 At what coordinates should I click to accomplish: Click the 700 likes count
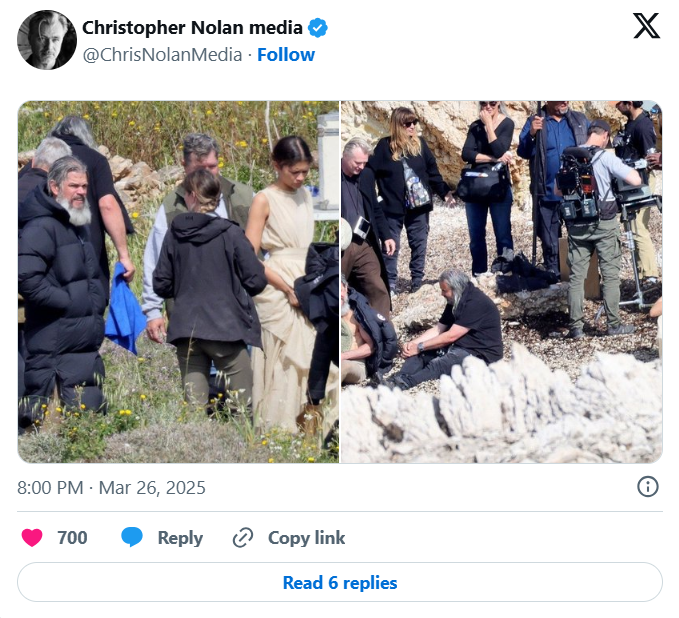coord(72,538)
